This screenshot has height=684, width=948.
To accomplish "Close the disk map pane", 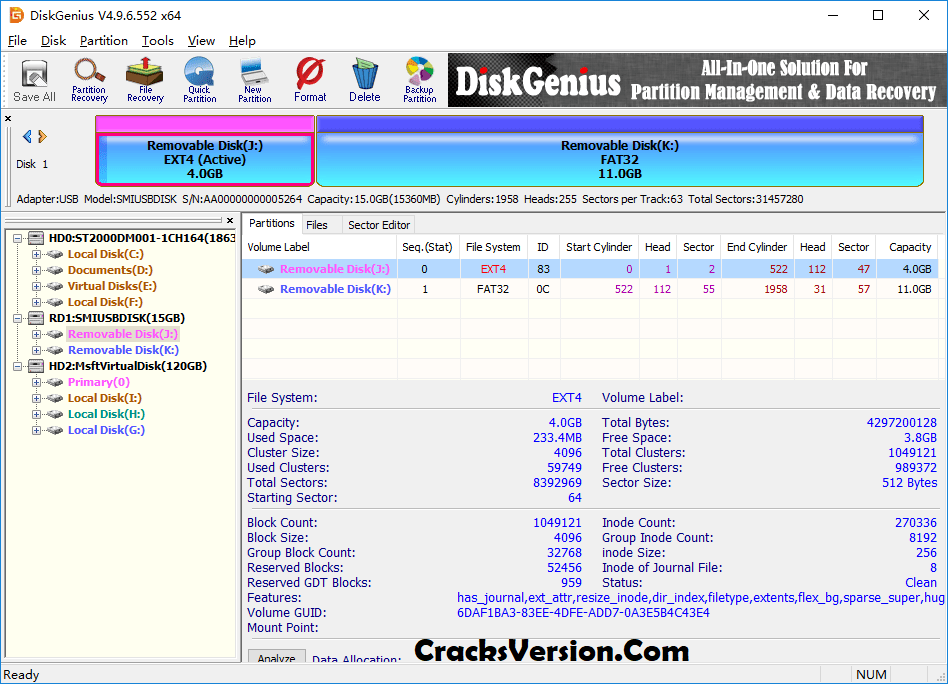I will tap(8, 119).
